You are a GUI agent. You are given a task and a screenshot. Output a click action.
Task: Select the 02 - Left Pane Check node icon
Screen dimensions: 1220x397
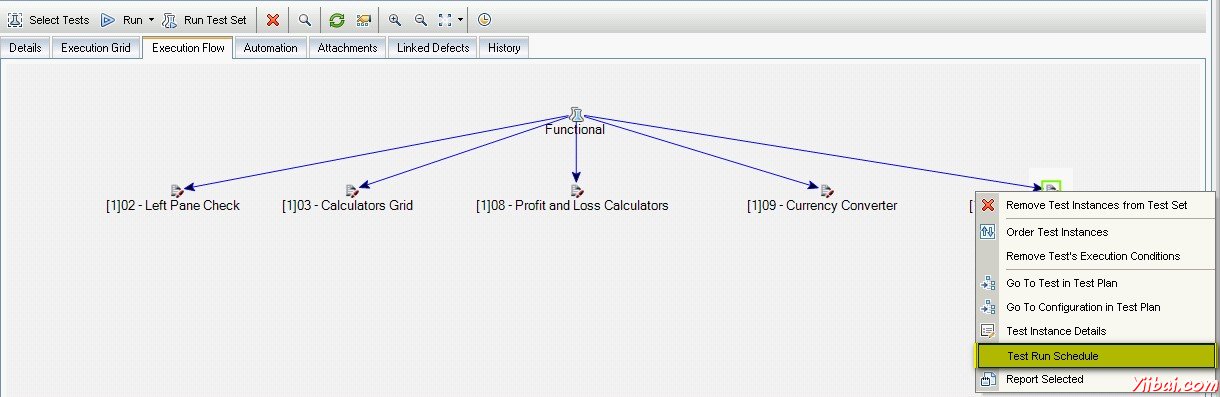(x=177, y=190)
